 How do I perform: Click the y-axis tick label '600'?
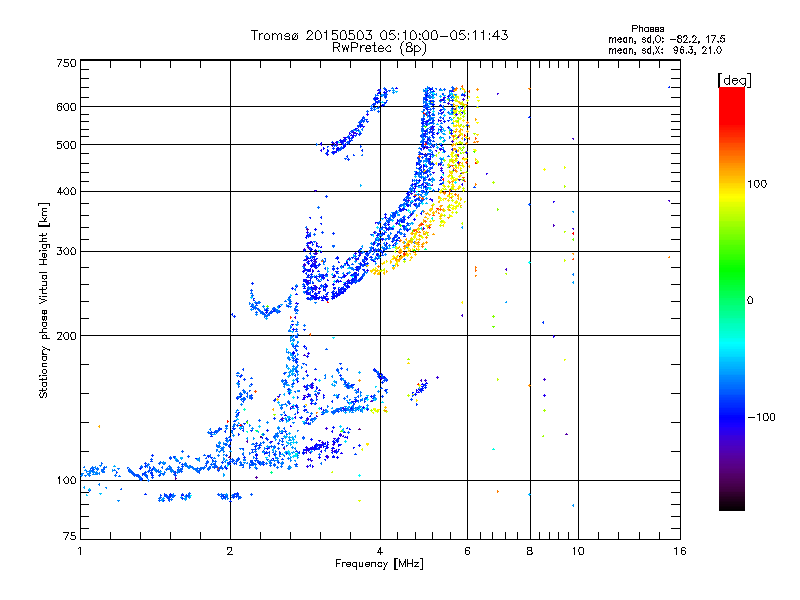[x=66, y=107]
